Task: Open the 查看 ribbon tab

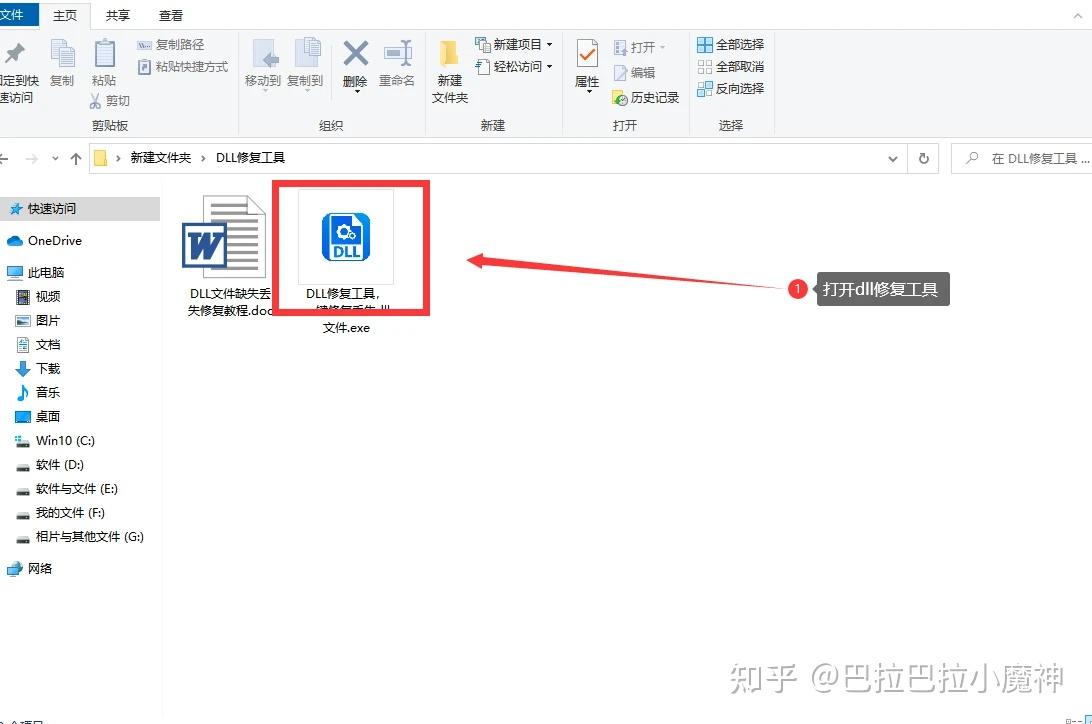Action: tap(169, 15)
